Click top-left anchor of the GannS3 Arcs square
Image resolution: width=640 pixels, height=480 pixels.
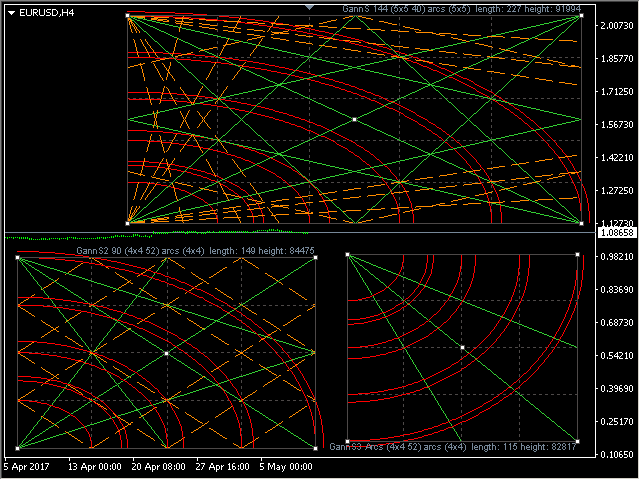348,255
